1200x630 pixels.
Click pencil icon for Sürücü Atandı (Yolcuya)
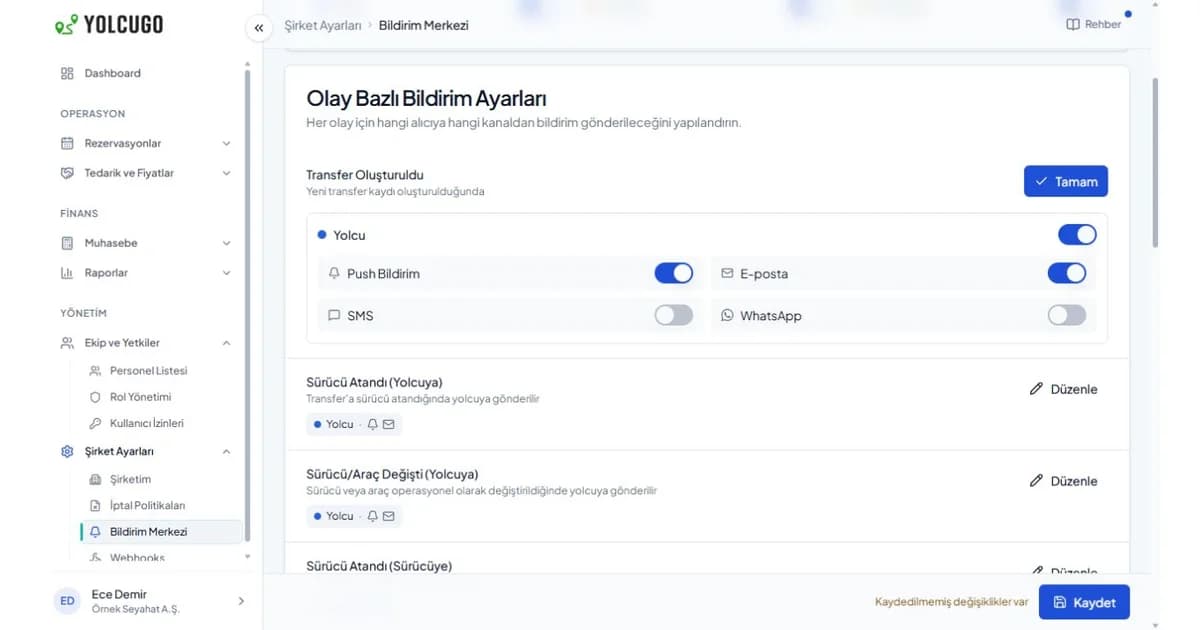(x=1036, y=389)
